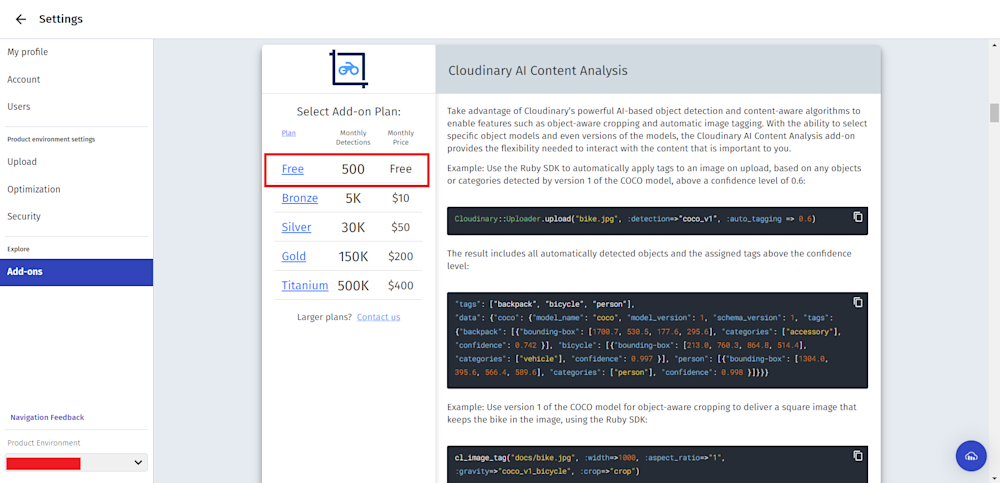Click the Contact us link
The height and width of the screenshot is (483, 1000).
tap(379, 317)
